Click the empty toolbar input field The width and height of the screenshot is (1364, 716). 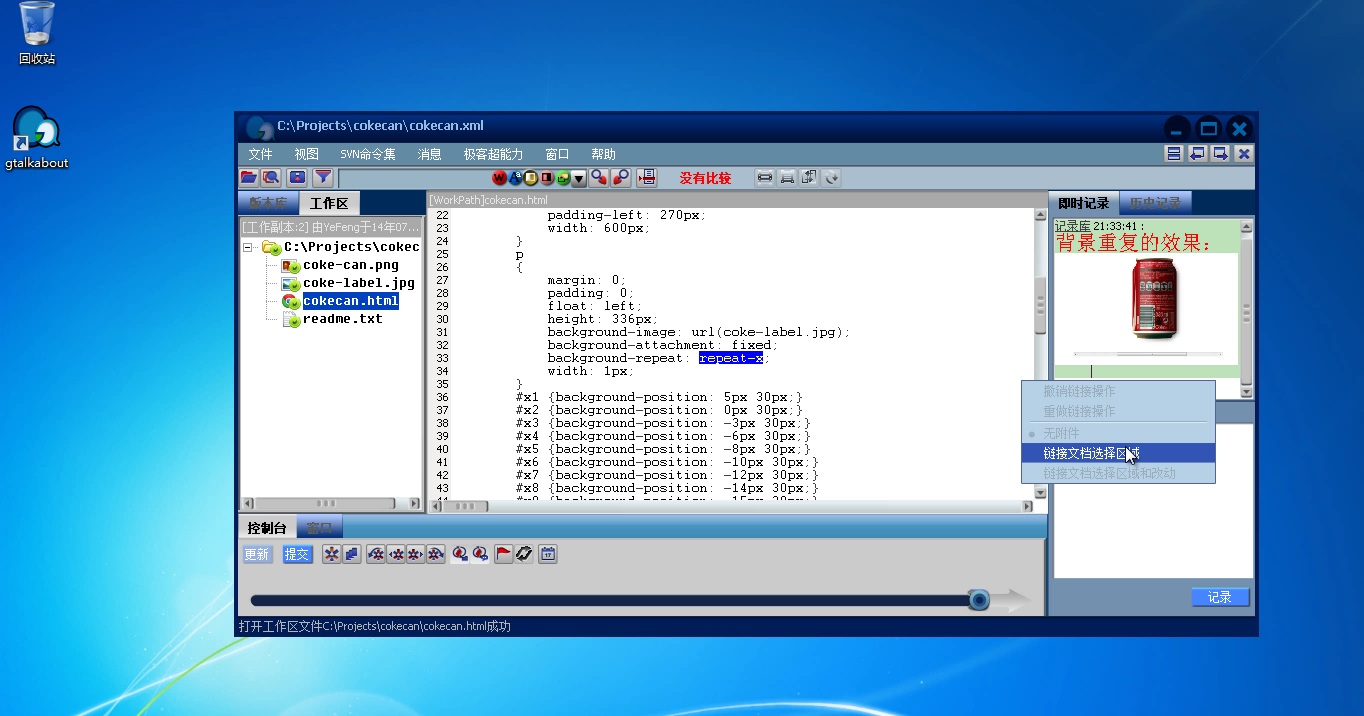414,178
